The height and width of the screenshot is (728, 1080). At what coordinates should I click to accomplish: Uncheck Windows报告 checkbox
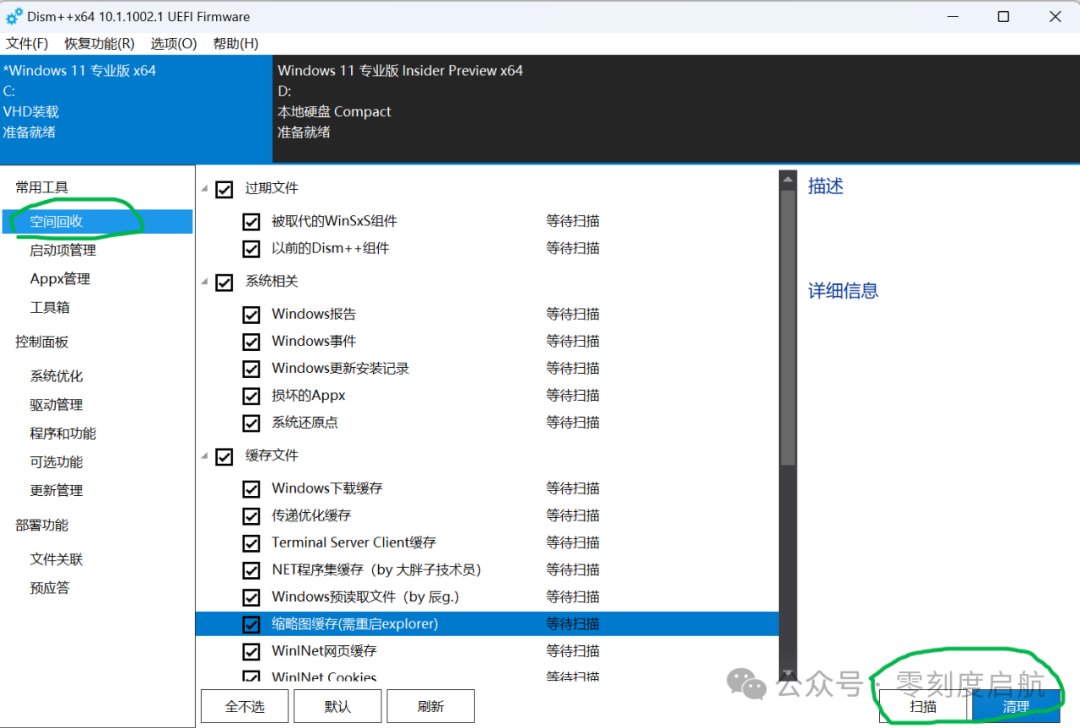point(251,315)
